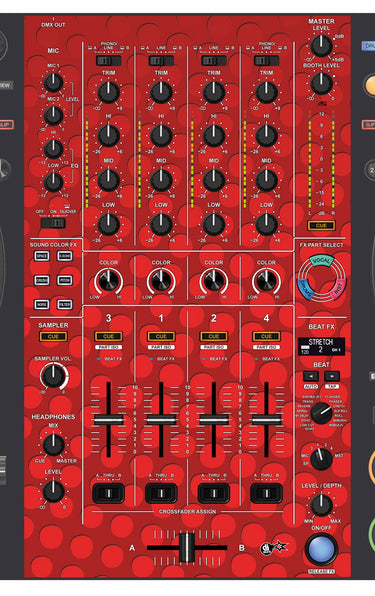Click the channel 4 COLOR knob
This screenshot has height=596, width=375.
tap(266, 281)
